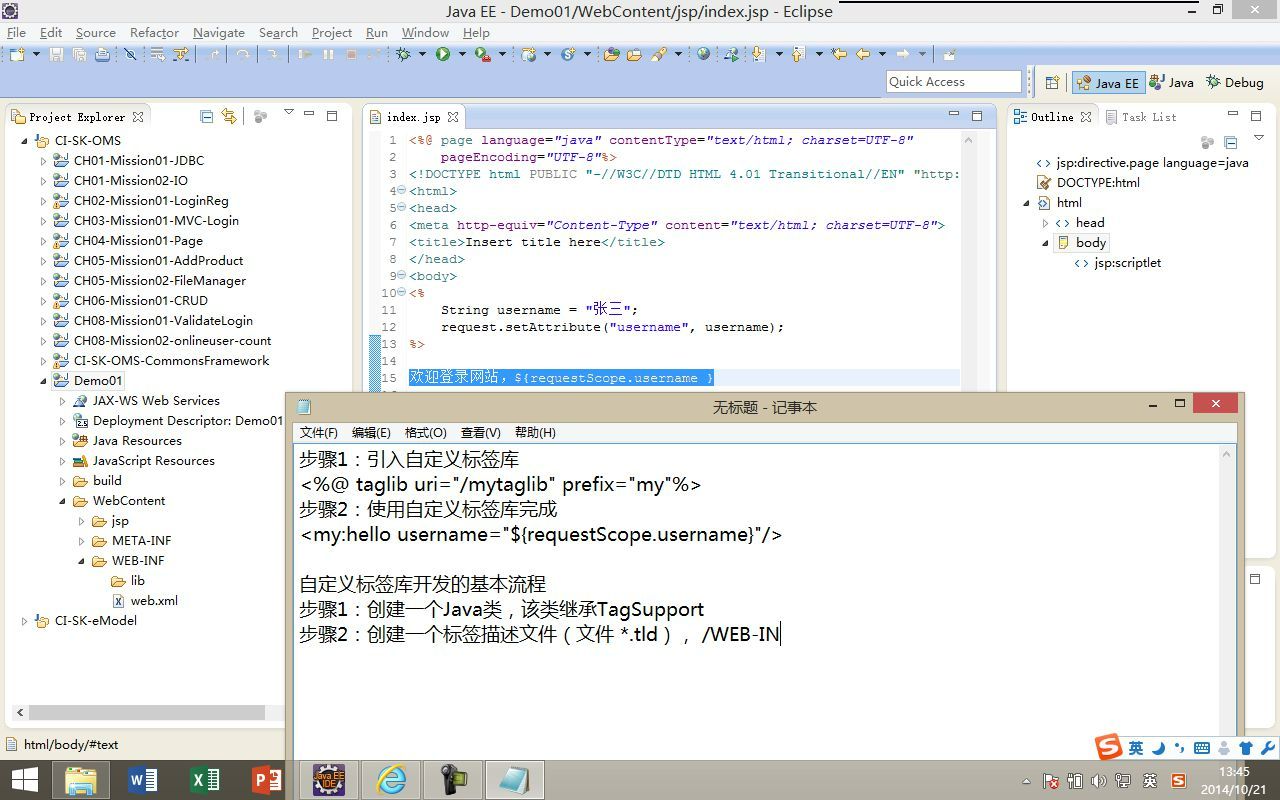This screenshot has height=800, width=1280.
Task: Click the Open Perspective icon
Action: point(1052,83)
